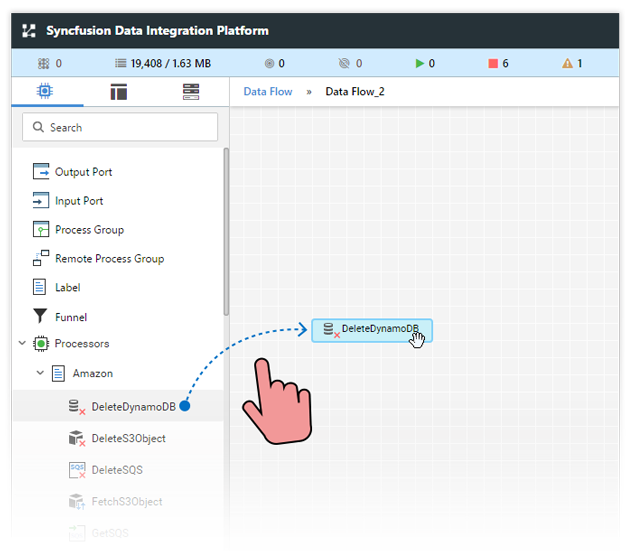
Task: Select the Process Group icon
Action: pyautogui.click(x=41, y=229)
